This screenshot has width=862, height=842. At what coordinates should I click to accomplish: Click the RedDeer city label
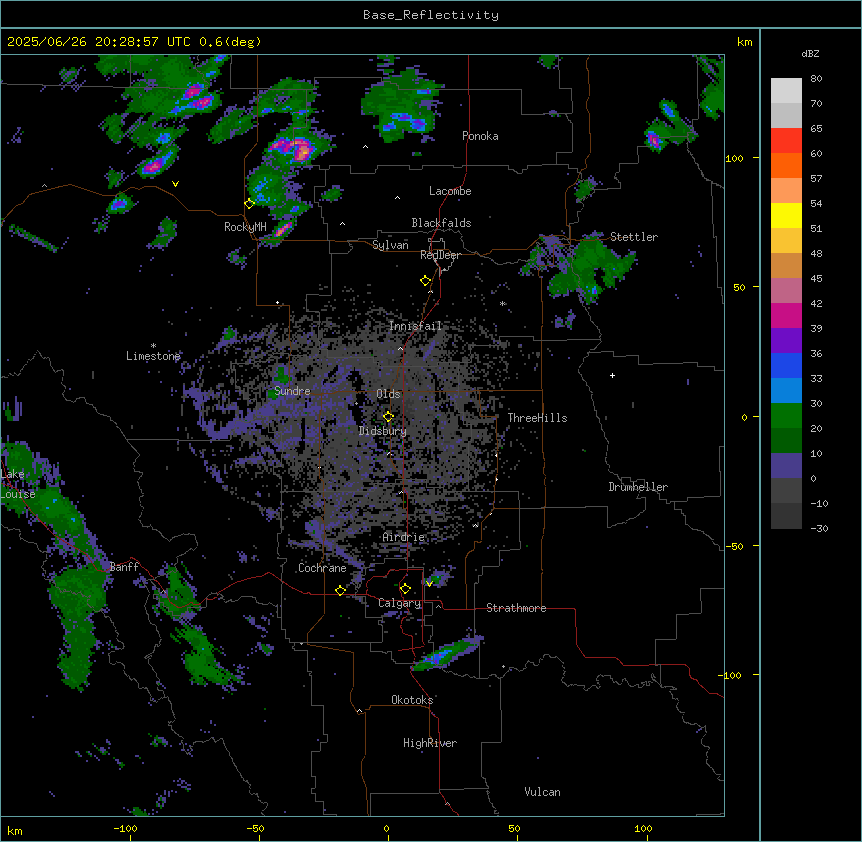pyautogui.click(x=440, y=255)
